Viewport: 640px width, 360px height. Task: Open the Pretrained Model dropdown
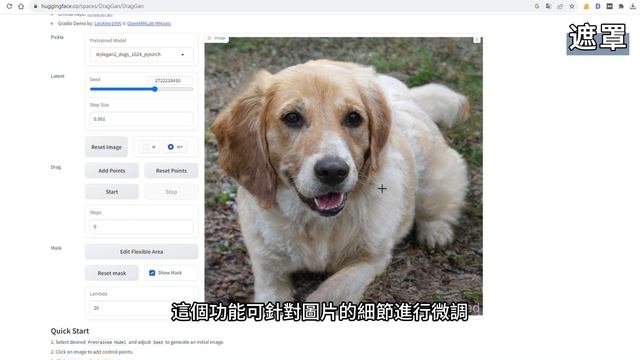pyautogui.click(x=141, y=54)
